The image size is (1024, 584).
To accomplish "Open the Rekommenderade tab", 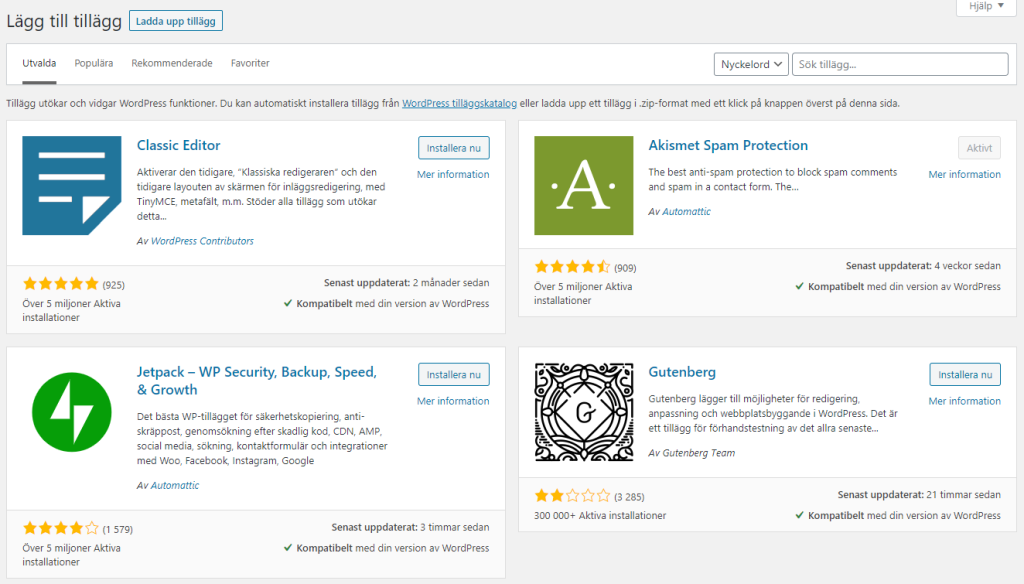I will pyautogui.click(x=172, y=63).
